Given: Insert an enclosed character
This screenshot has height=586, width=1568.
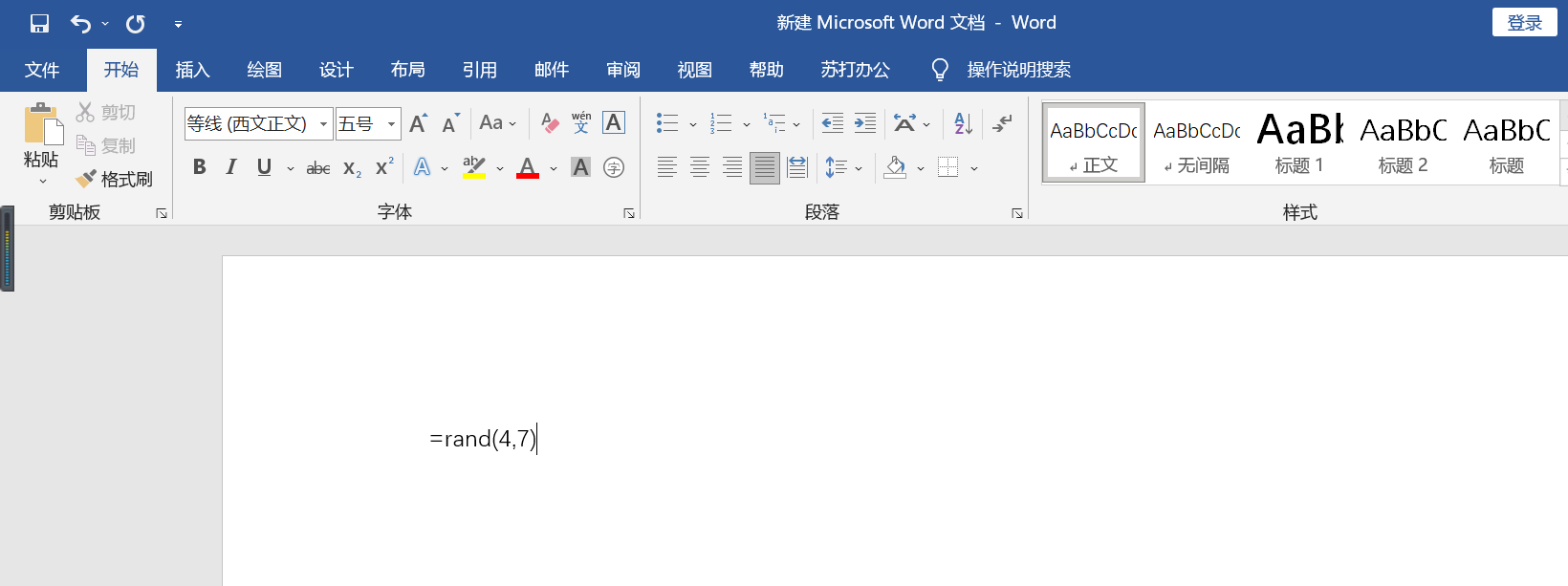Looking at the screenshot, I should point(614,167).
